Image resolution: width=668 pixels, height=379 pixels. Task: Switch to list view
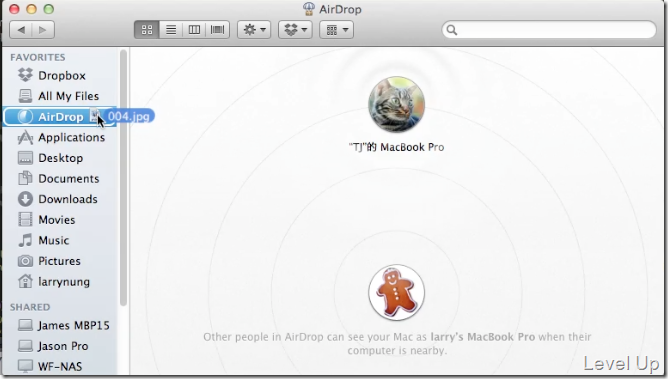click(171, 30)
